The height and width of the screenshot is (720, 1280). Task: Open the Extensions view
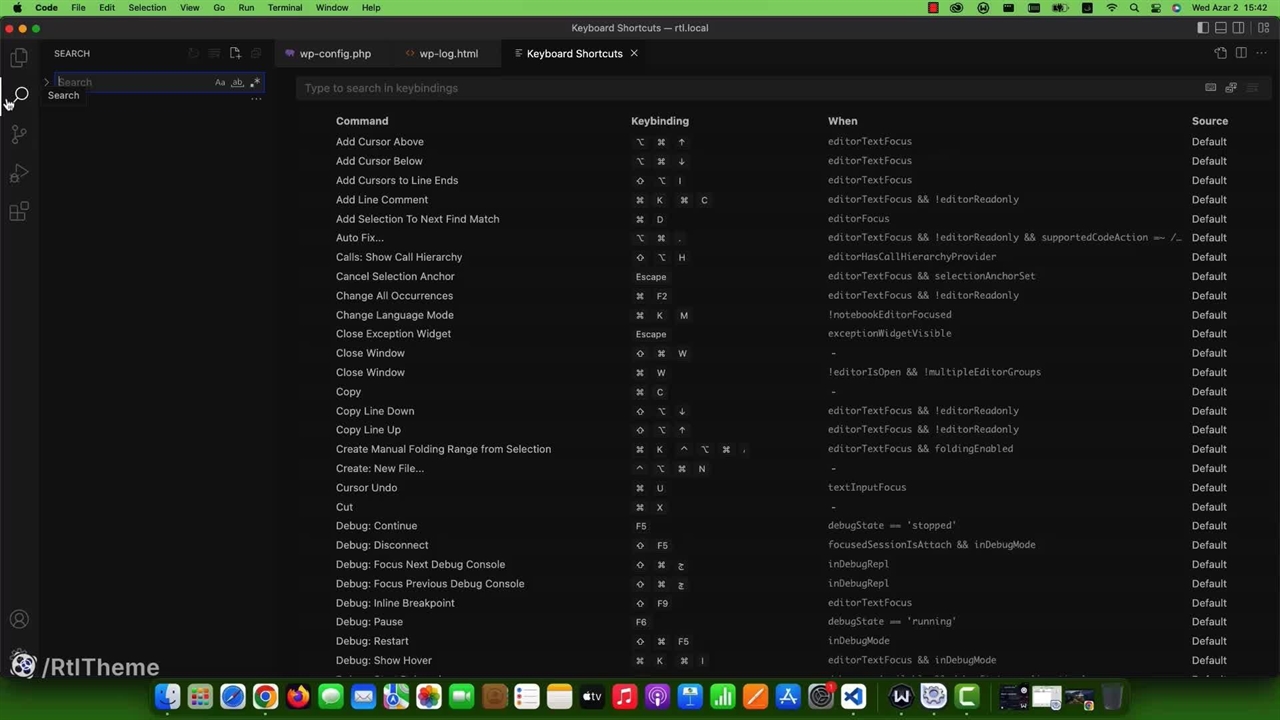tap(19, 212)
